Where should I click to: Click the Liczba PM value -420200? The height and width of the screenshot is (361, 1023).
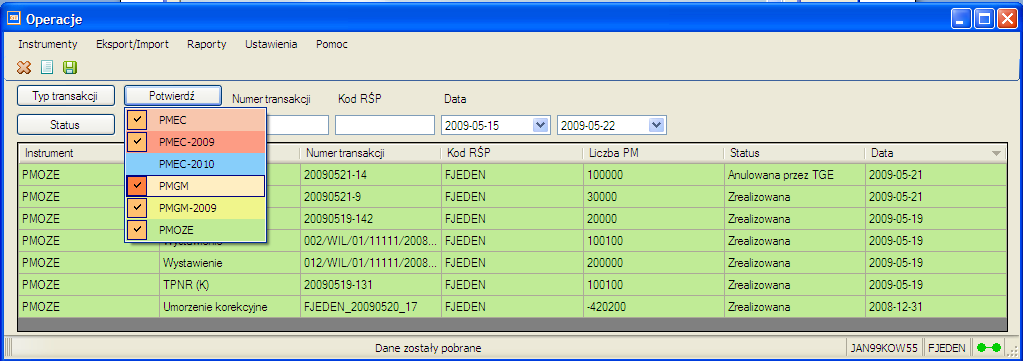tap(654, 306)
